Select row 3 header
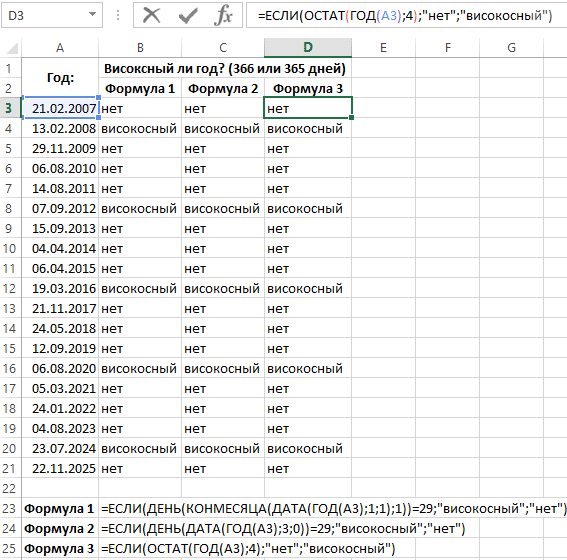 9,108
